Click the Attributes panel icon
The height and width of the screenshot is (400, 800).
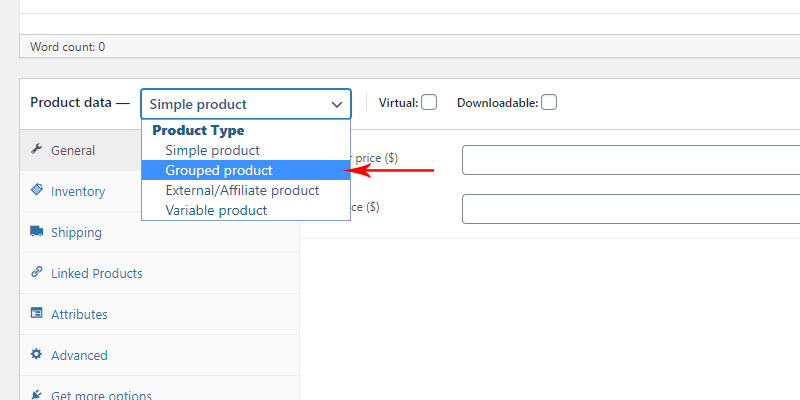coord(36,313)
